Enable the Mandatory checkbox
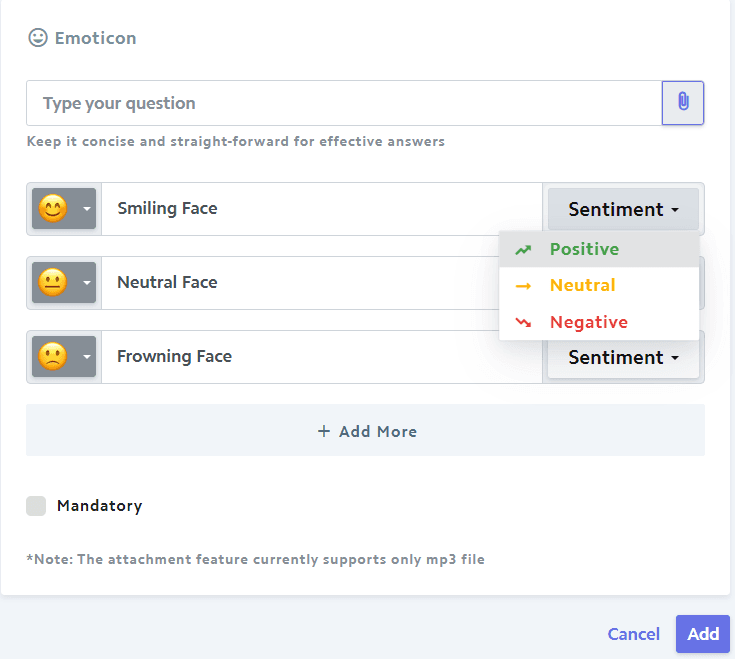 [x=36, y=506]
